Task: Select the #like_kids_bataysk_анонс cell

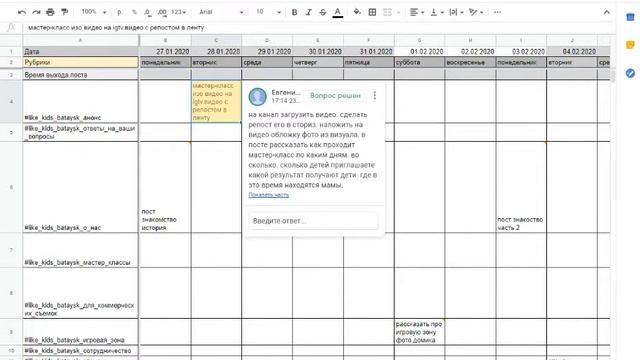Action: tap(81, 101)
